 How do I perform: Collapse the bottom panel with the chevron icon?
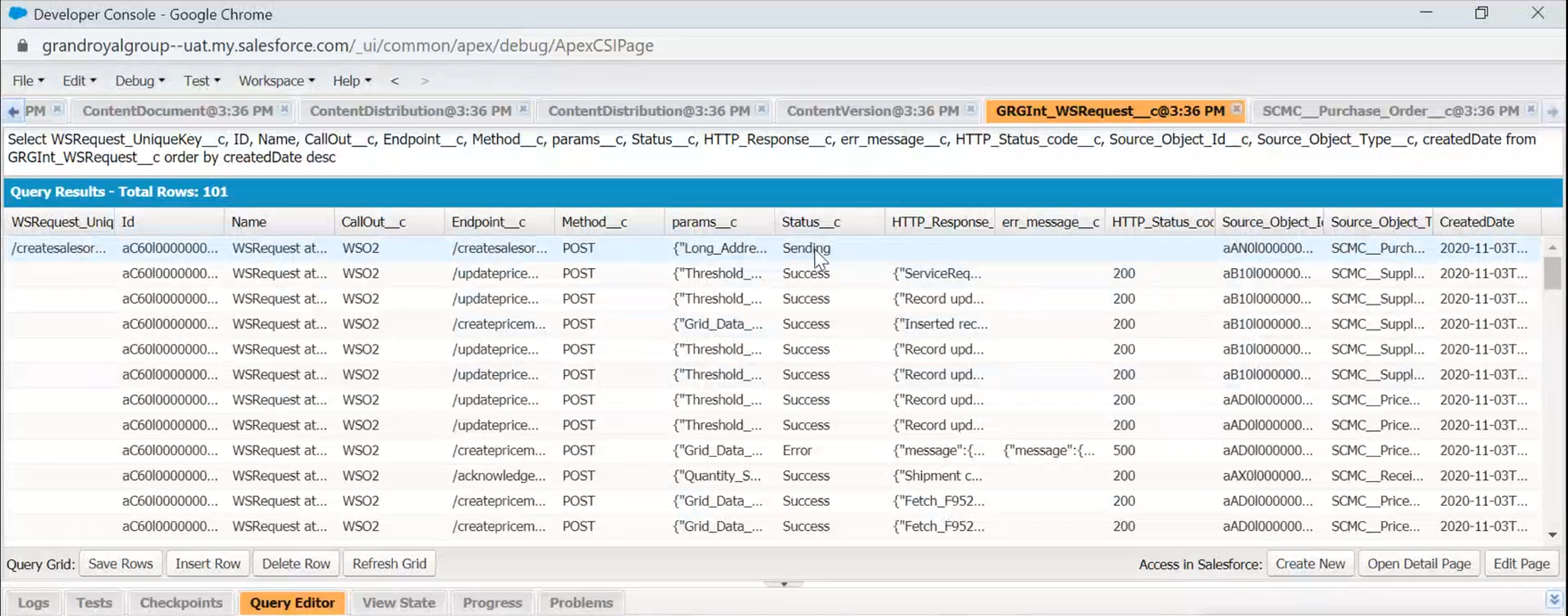[1553, 599]
